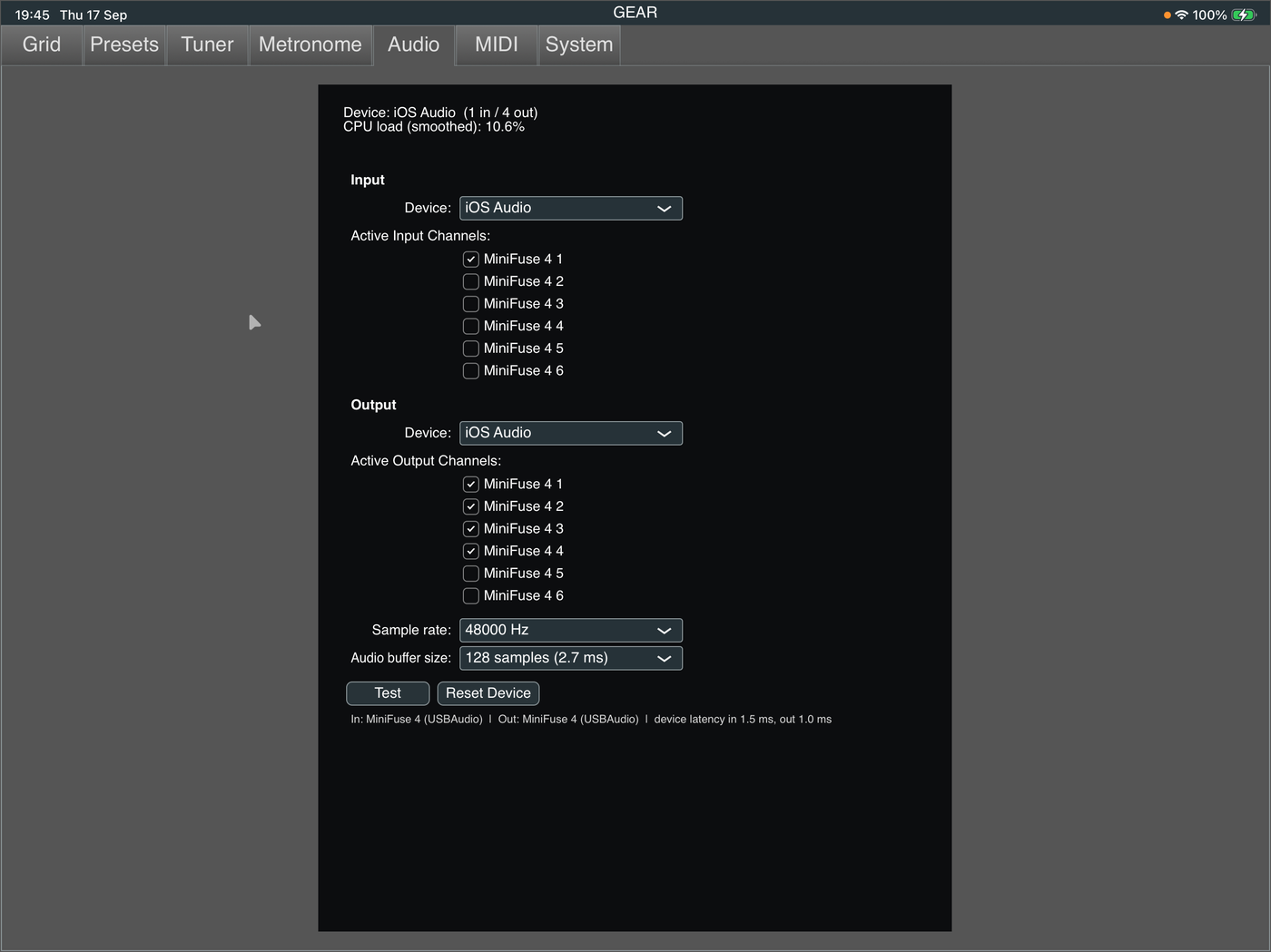Click the 'Active Input Channels:' label
The image size is (1271, 952).
(420, 236)
